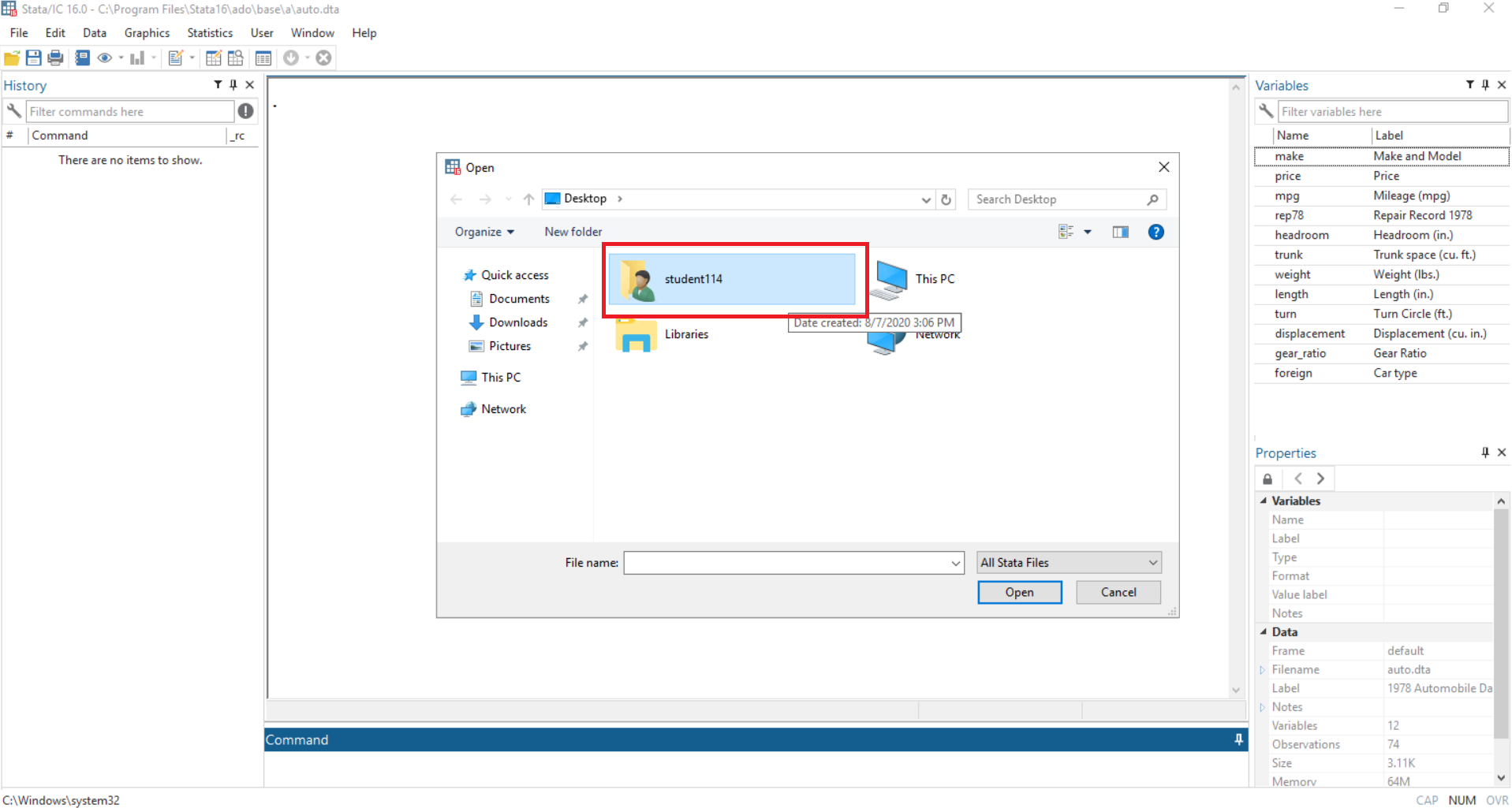Expand the file name history dropdown

point(955,562)
